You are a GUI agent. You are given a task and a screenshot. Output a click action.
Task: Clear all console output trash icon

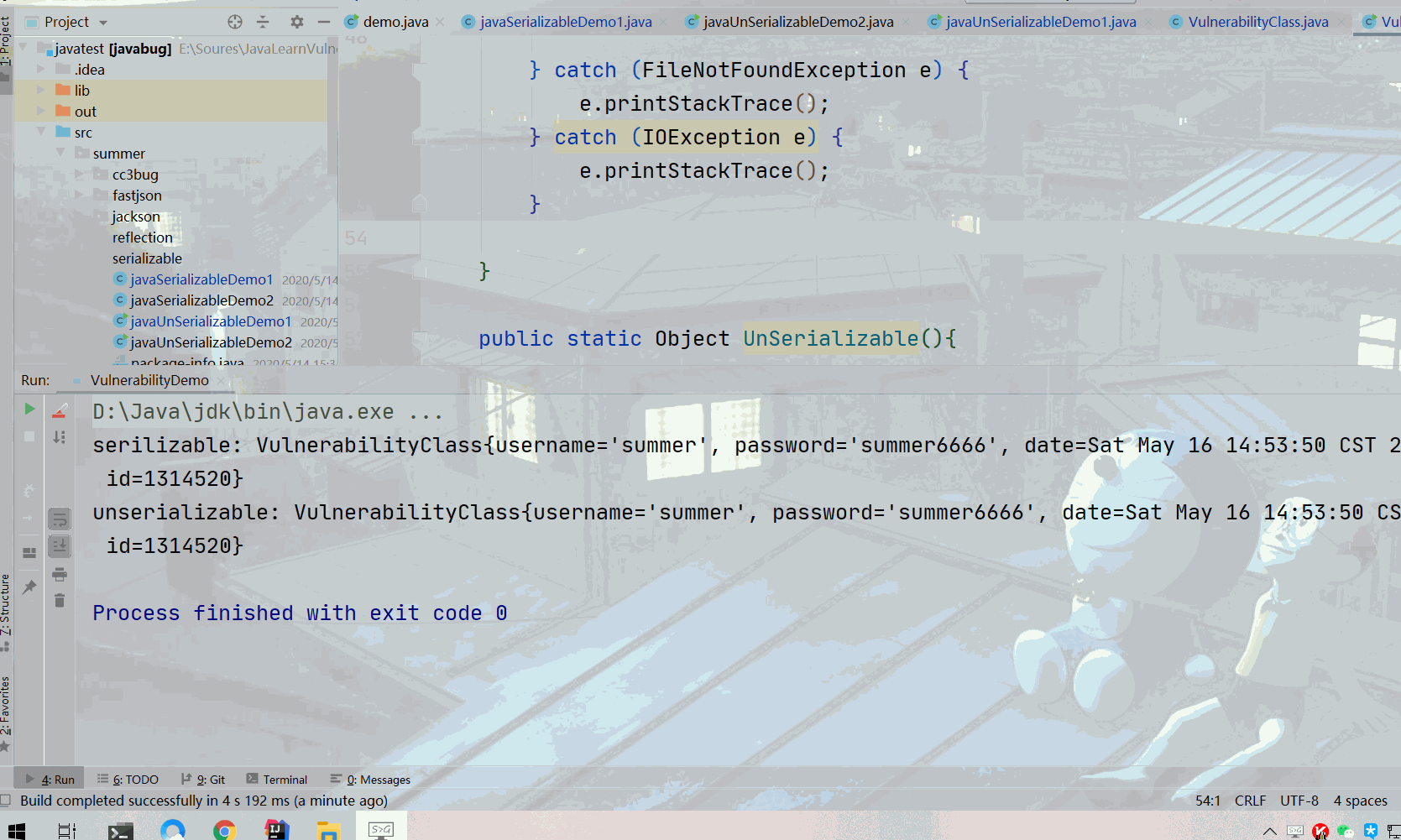[60, 601]
